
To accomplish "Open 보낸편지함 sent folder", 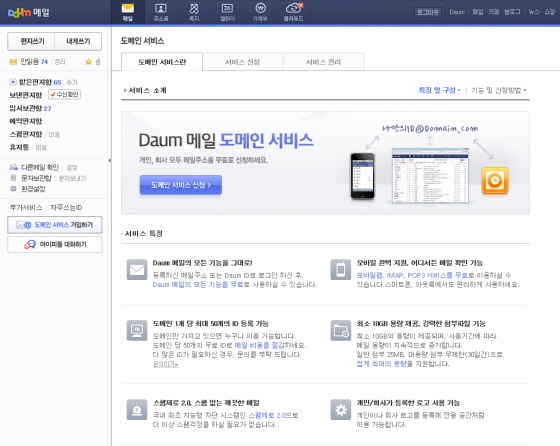I will point(26,95).
